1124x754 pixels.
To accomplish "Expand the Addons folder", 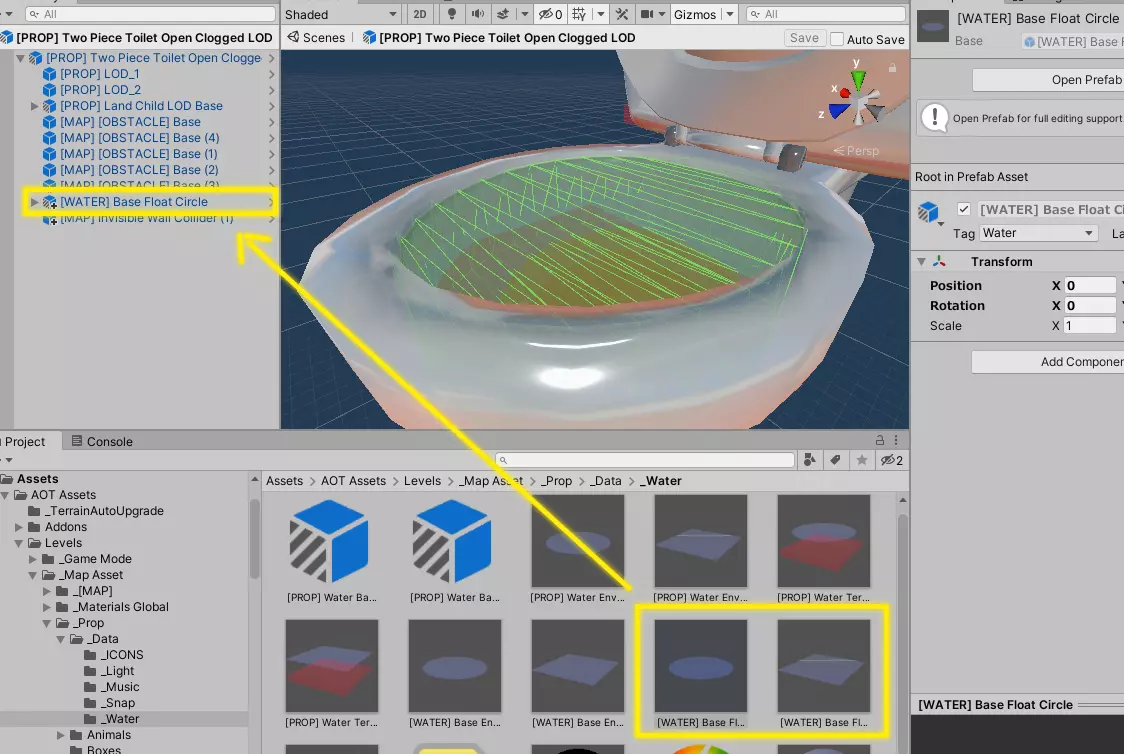I will [x=19, y=528].
